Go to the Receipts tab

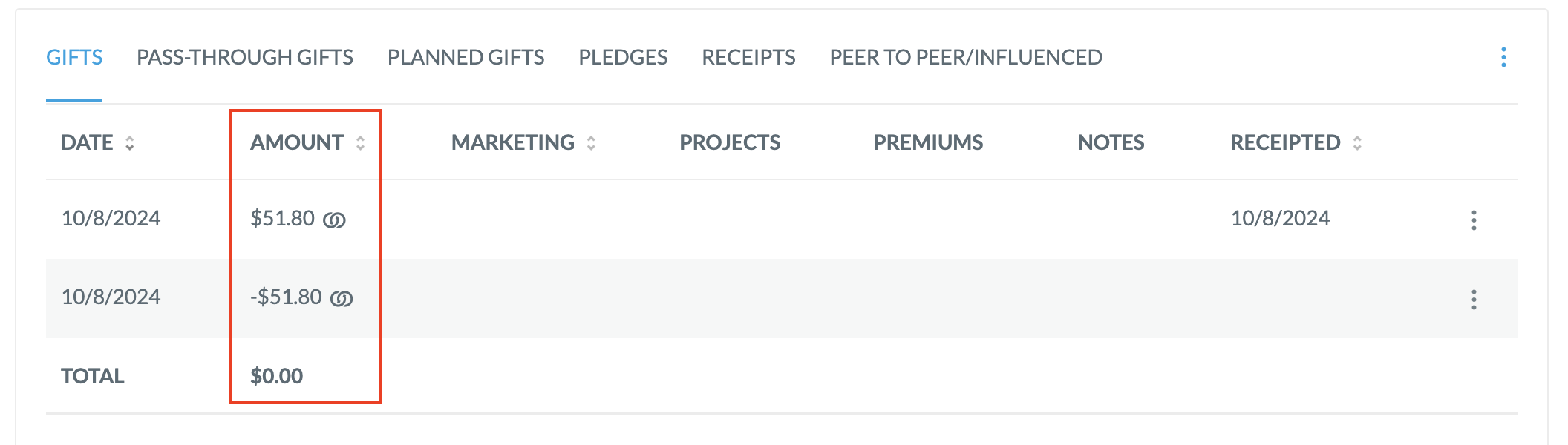748,57
